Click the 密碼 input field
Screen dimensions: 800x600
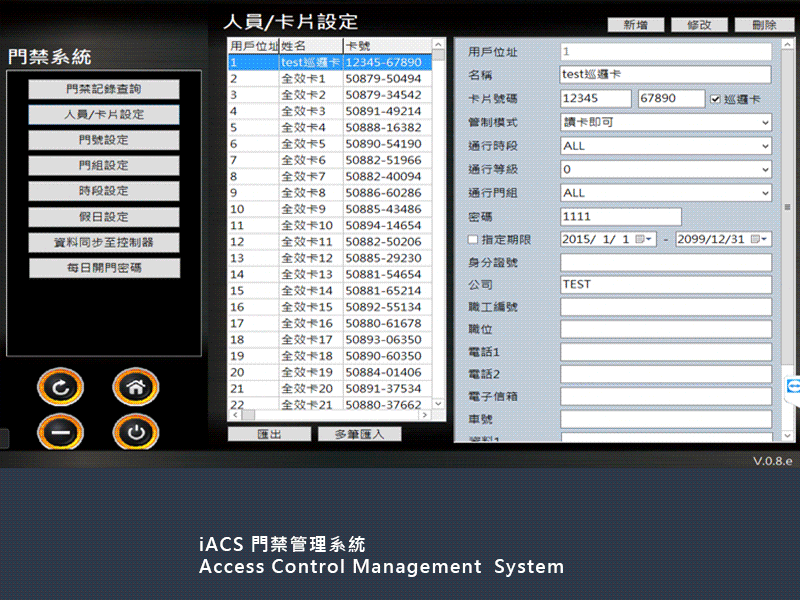coord(621,217)
